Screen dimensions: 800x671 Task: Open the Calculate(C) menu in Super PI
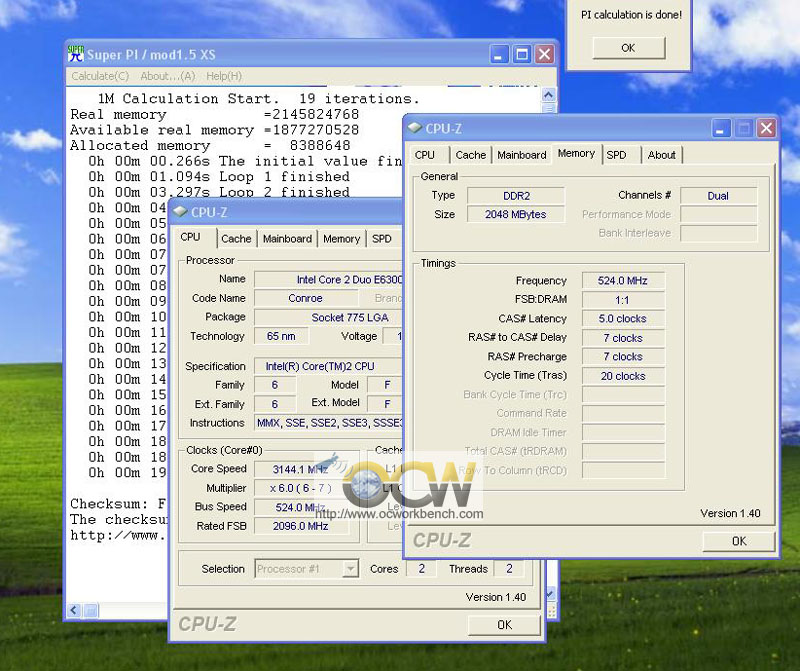tap(100, 76)
